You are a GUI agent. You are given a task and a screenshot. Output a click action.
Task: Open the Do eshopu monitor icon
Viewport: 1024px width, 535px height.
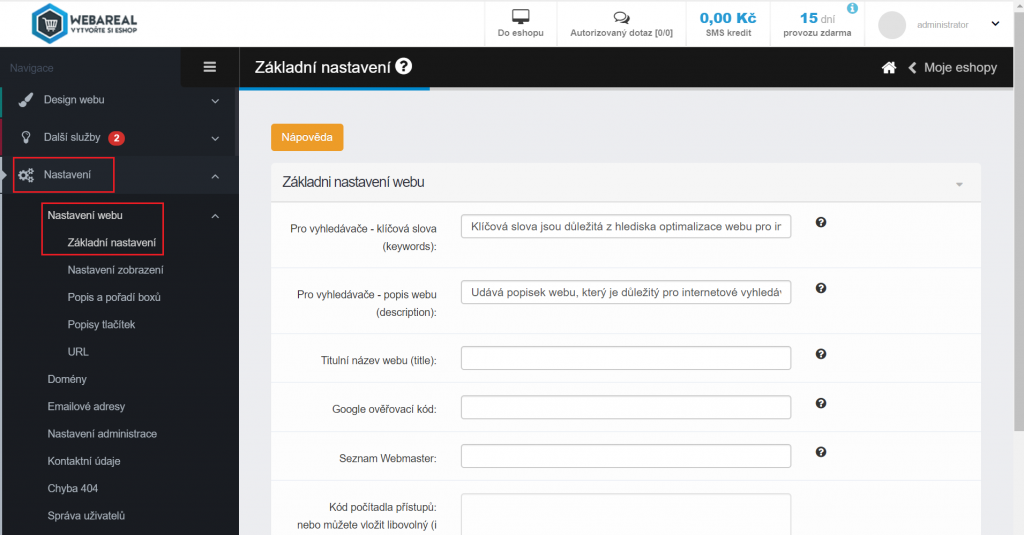(x=520, y=17)
